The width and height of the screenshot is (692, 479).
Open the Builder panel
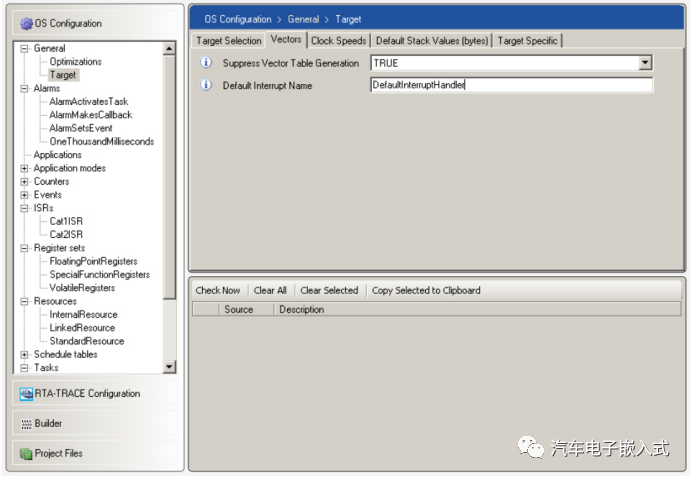95,424
